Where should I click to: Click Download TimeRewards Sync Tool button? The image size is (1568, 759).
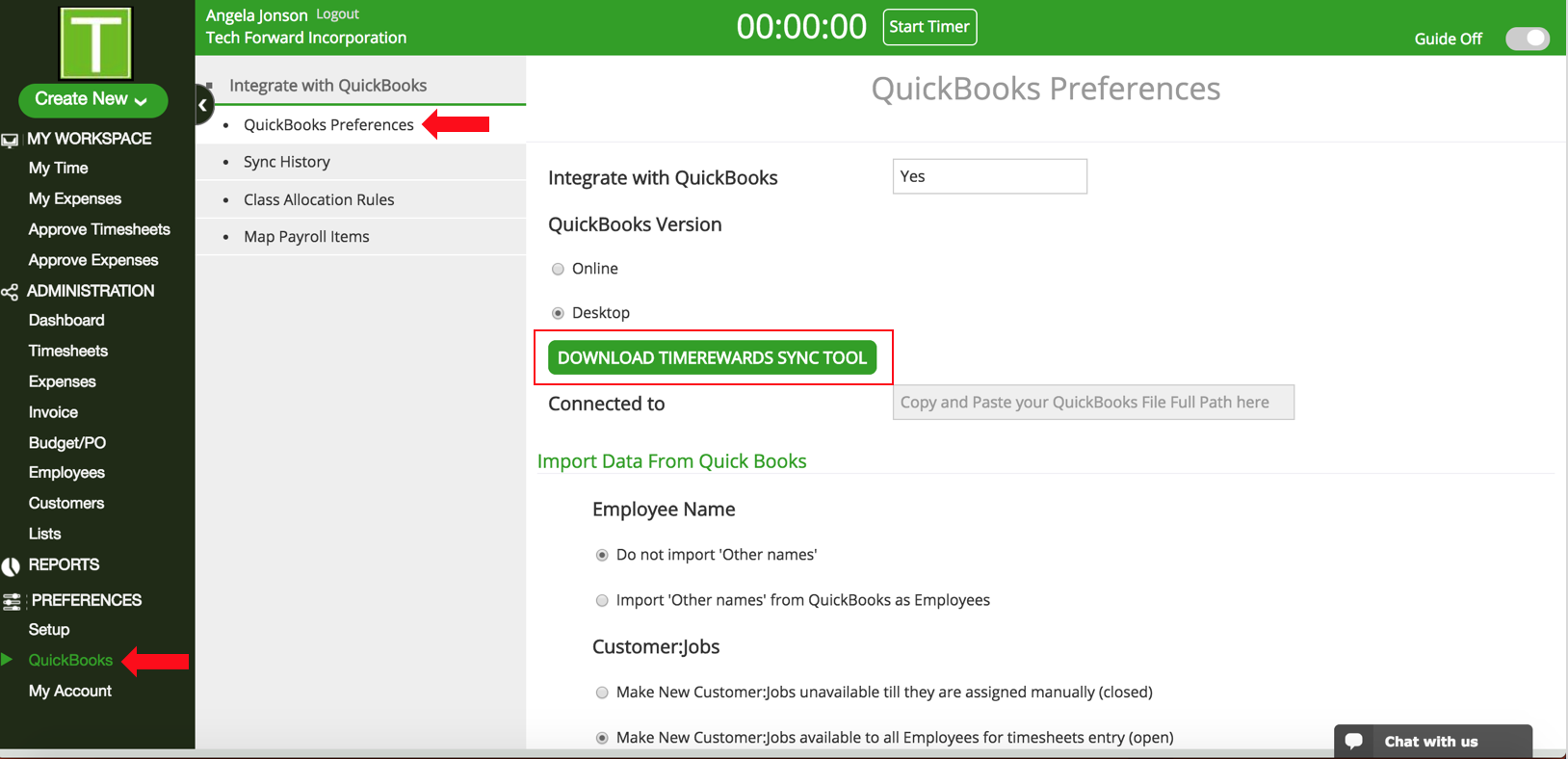click(712, 357)
